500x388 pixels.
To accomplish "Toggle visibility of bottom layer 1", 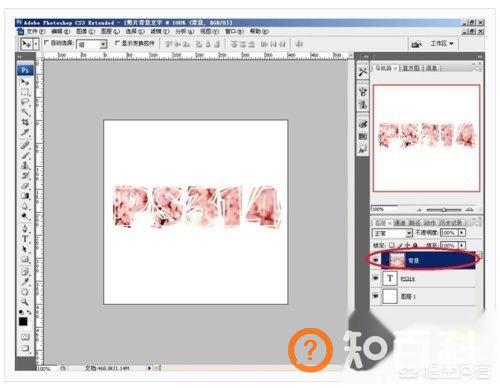I will [376, 296].
